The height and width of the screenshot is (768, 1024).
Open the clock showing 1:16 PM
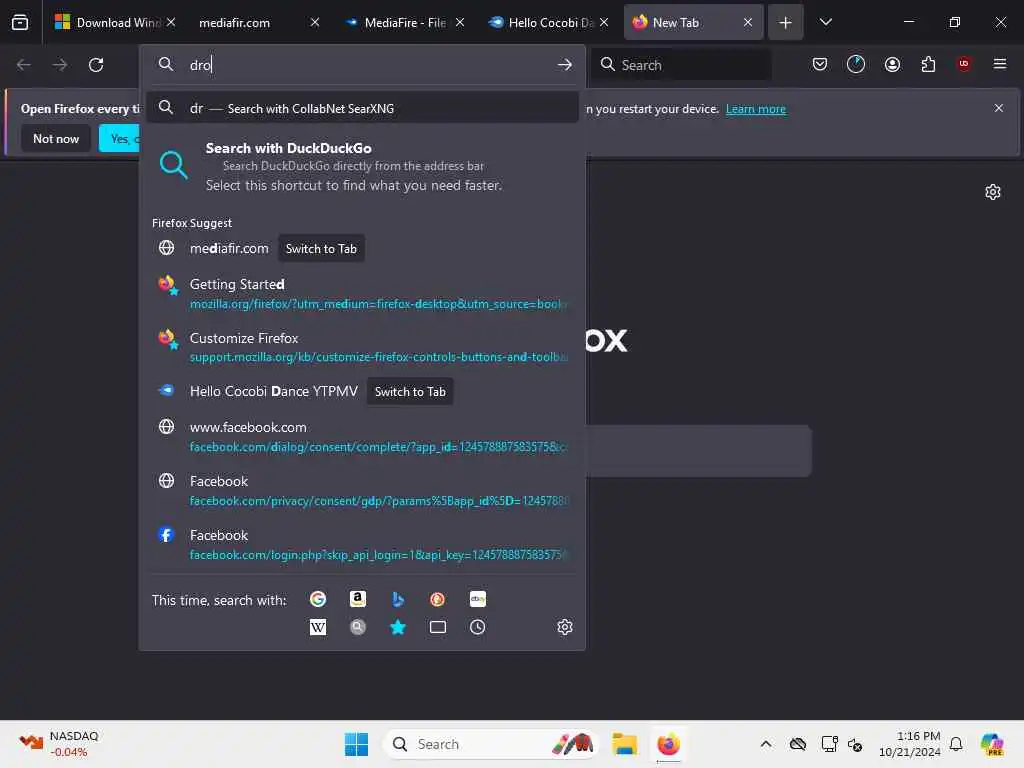point(909,744)
